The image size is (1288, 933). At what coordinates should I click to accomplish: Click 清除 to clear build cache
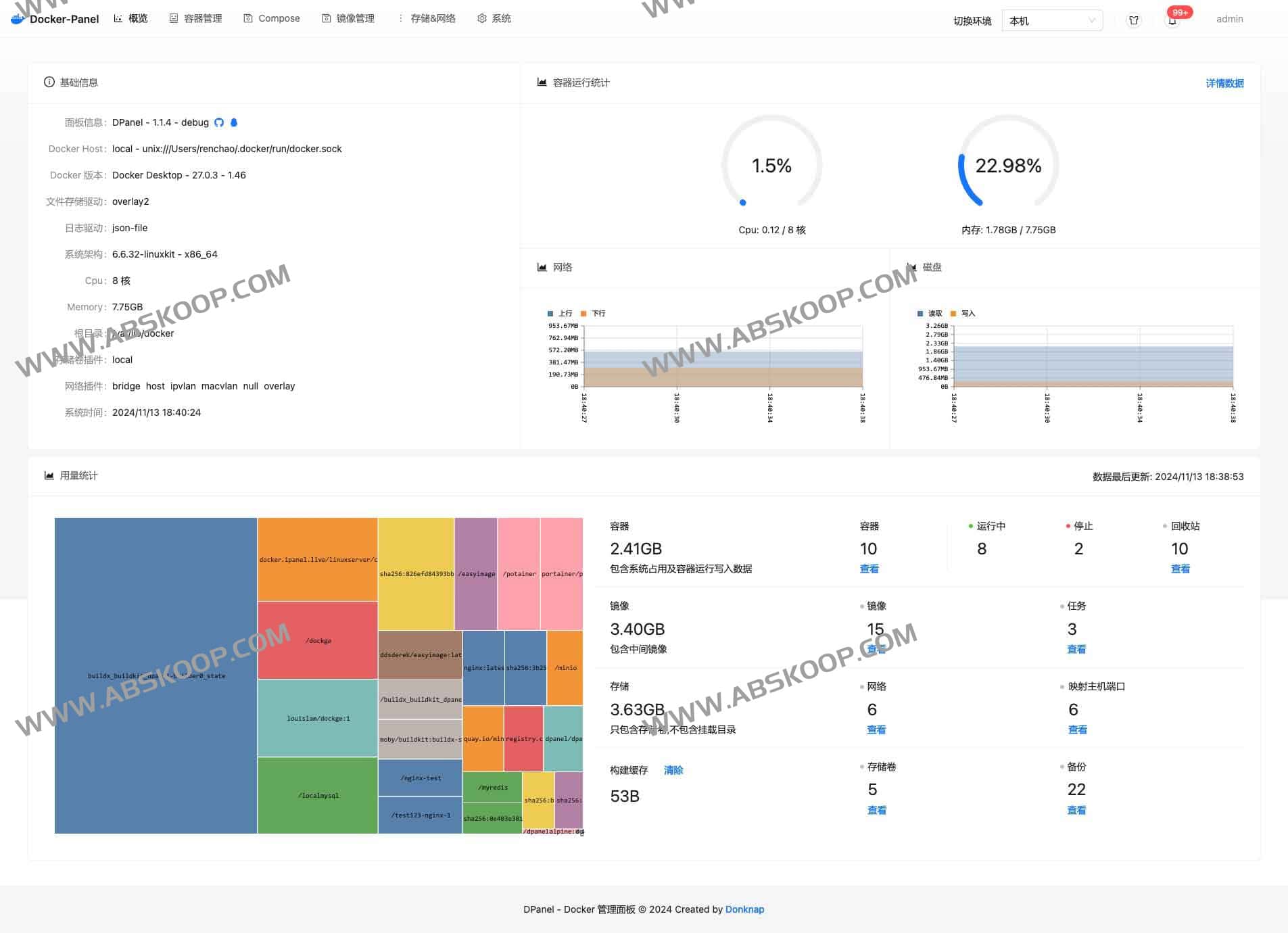tap(673, 770)
